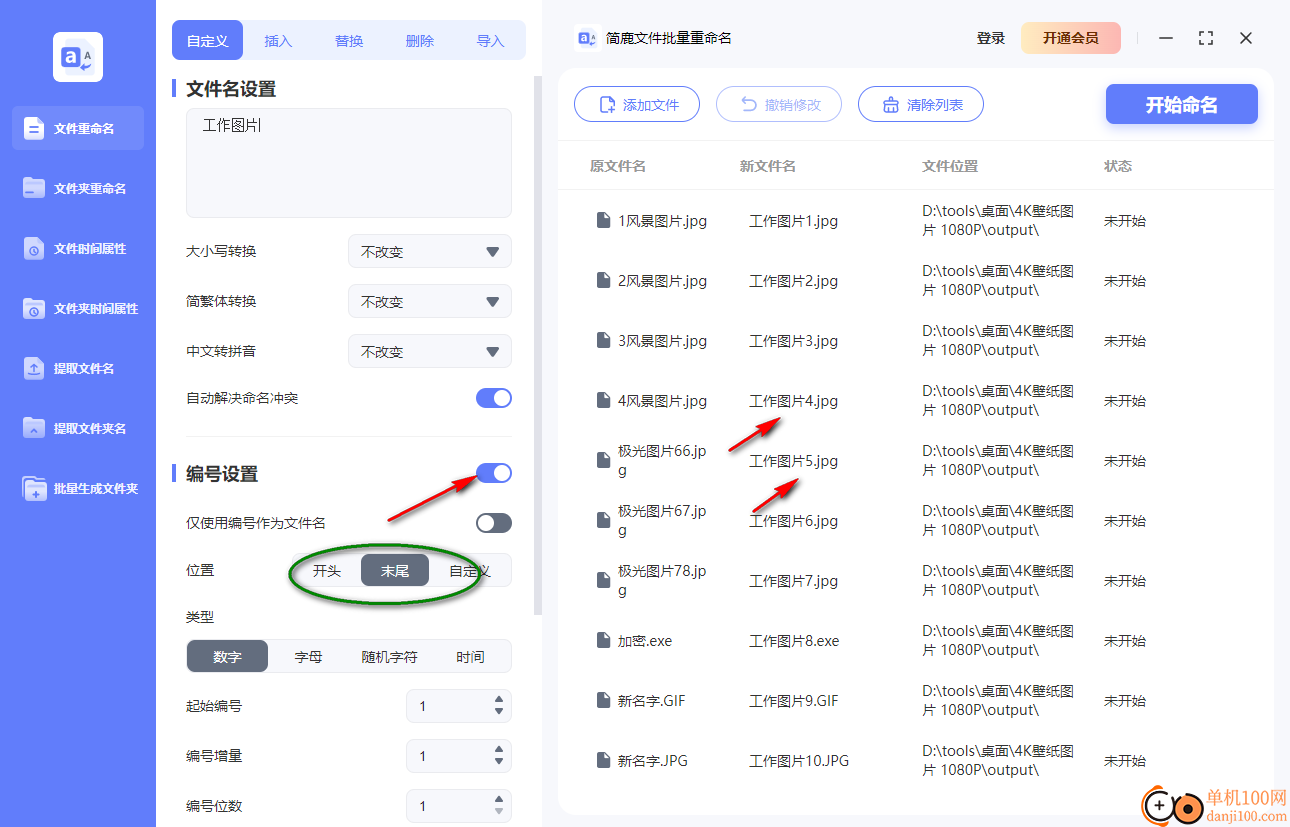The image size is (1290, 827).
Task: Click the settings panel vertical scrollbar
Action: (538, 345)
